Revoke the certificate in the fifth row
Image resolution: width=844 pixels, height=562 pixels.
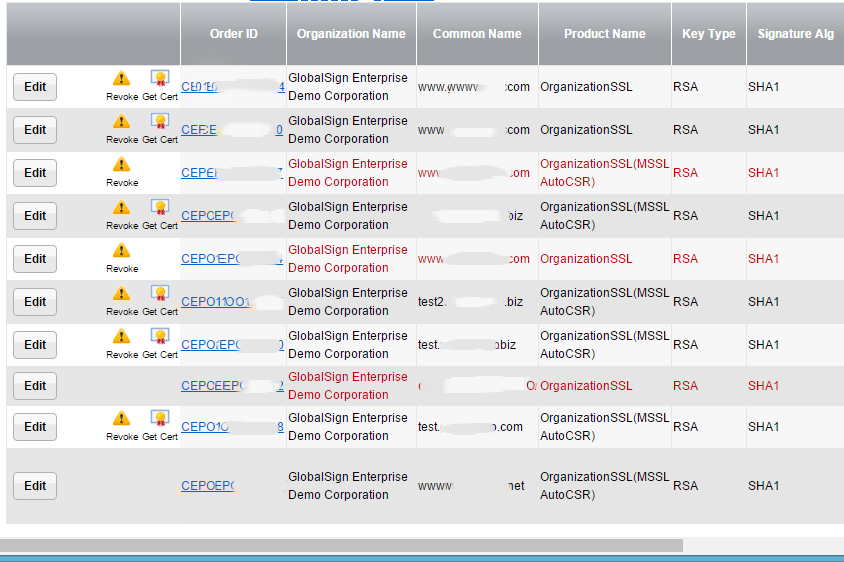tap(121, 251)
